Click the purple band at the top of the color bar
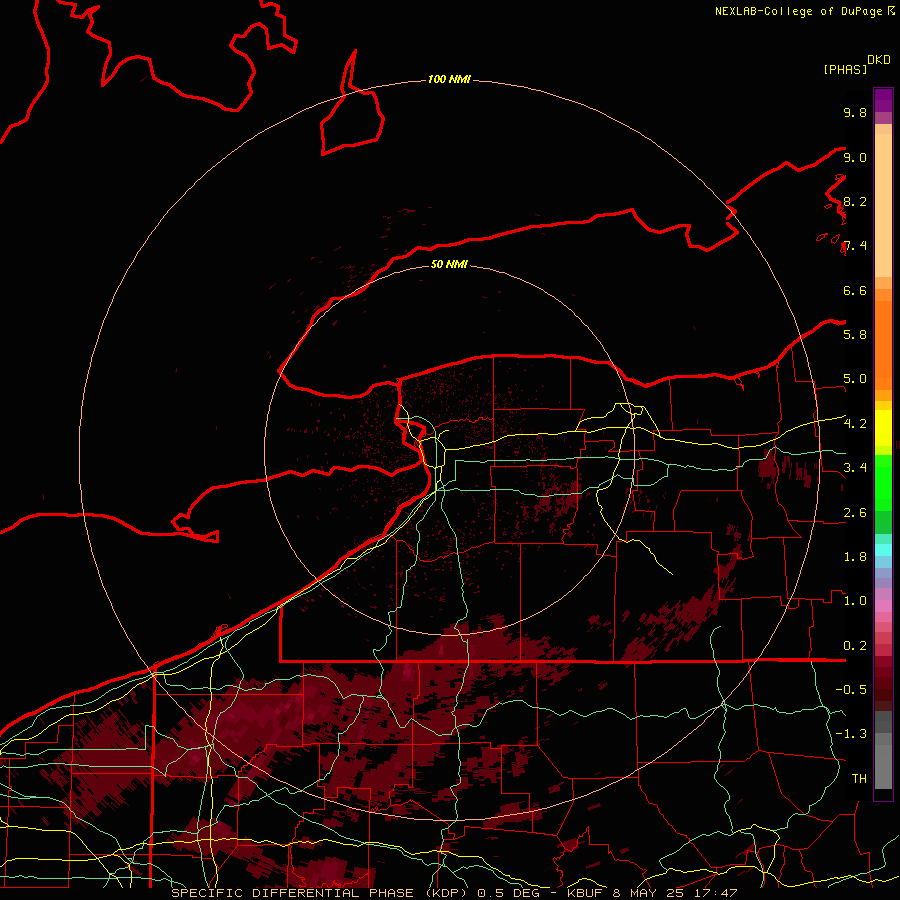This screenshot has height=900, width=900. (x=883, y=100)
